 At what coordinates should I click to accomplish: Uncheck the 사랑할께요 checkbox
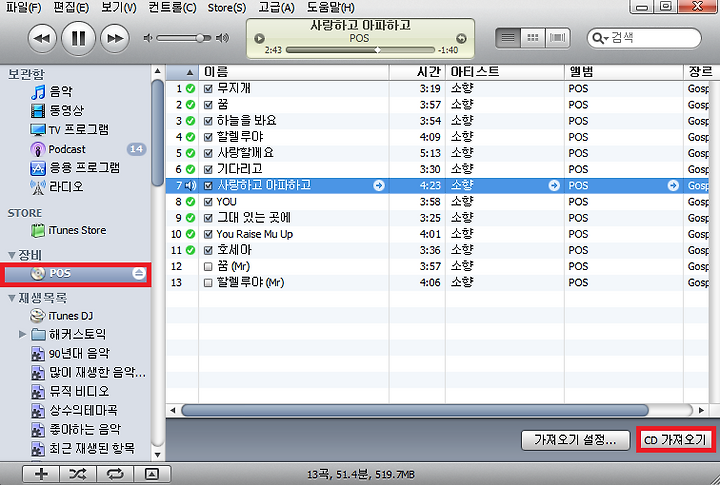click(208, 153)
